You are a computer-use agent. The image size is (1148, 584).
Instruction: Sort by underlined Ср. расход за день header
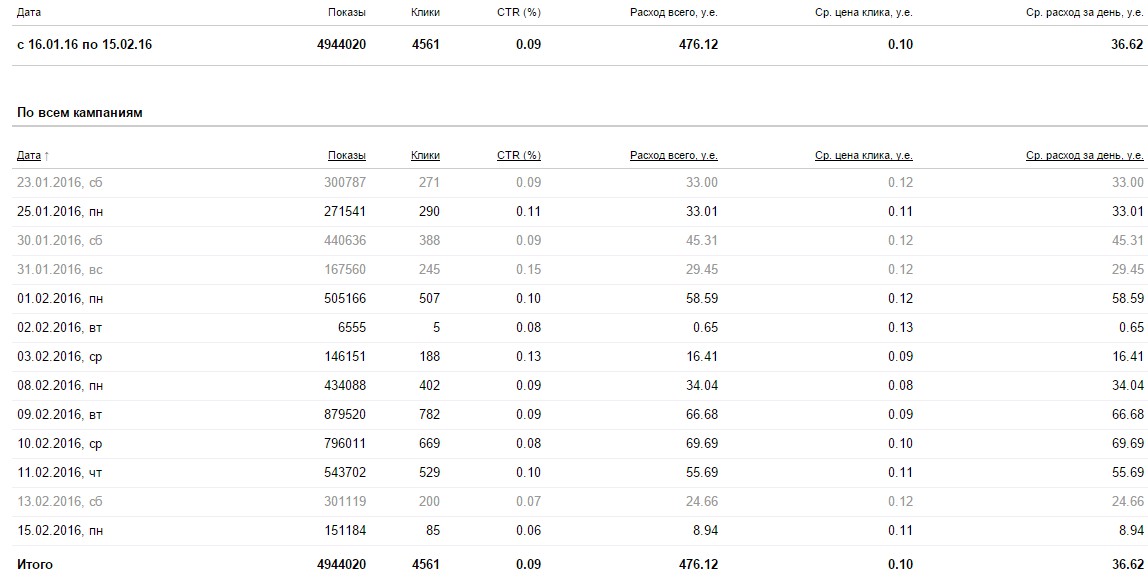click(x=1084, y=156)
